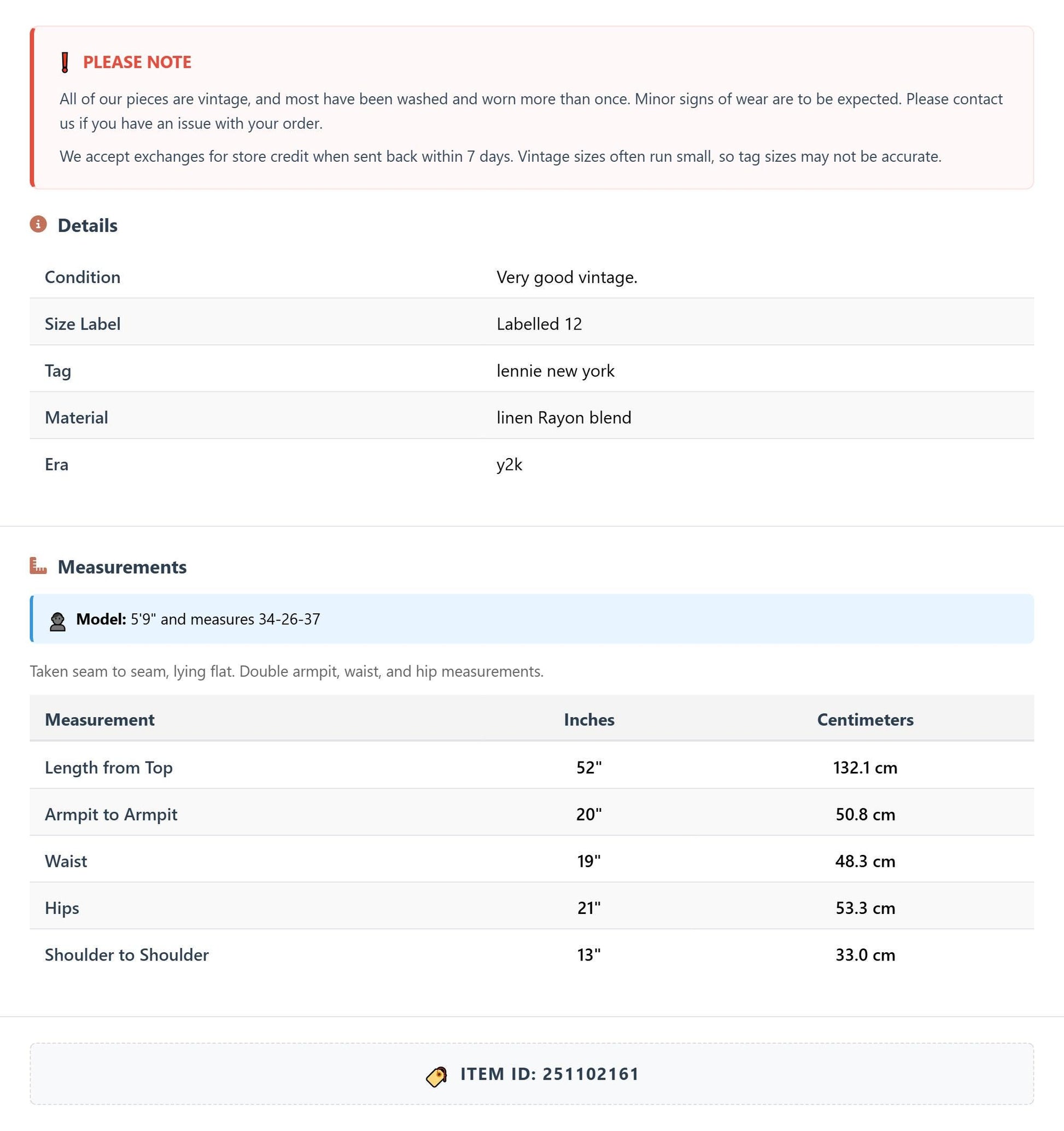Viewport: 1064px width, 1131px height.
Task: Select the y2k era value
Action: tap(509, 465)
